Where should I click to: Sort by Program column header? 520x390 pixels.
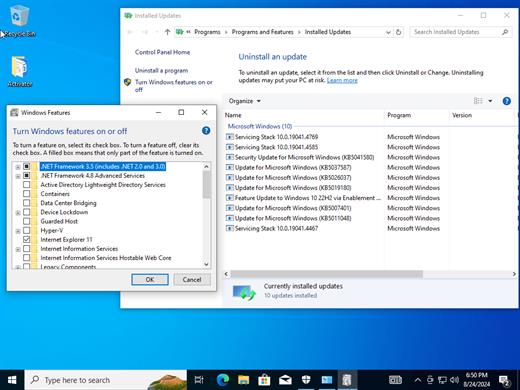point(416,115)
